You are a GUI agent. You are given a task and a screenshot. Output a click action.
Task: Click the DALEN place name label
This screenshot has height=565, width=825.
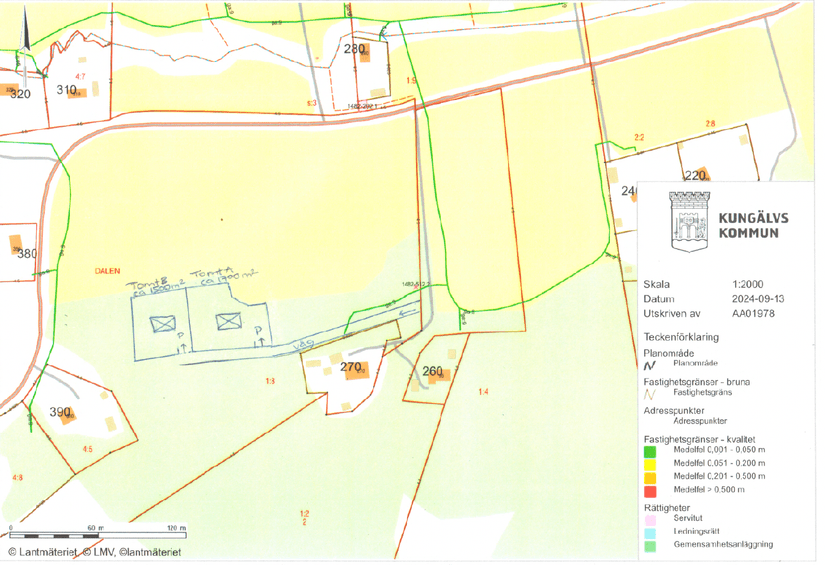pos(107,271)
